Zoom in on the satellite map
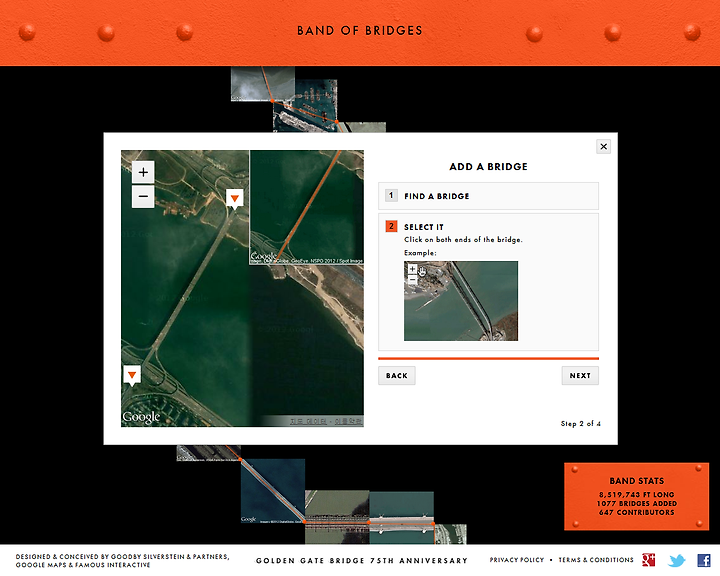The height and width of the screenshot is (576, 720). click(x=143, y=172)
